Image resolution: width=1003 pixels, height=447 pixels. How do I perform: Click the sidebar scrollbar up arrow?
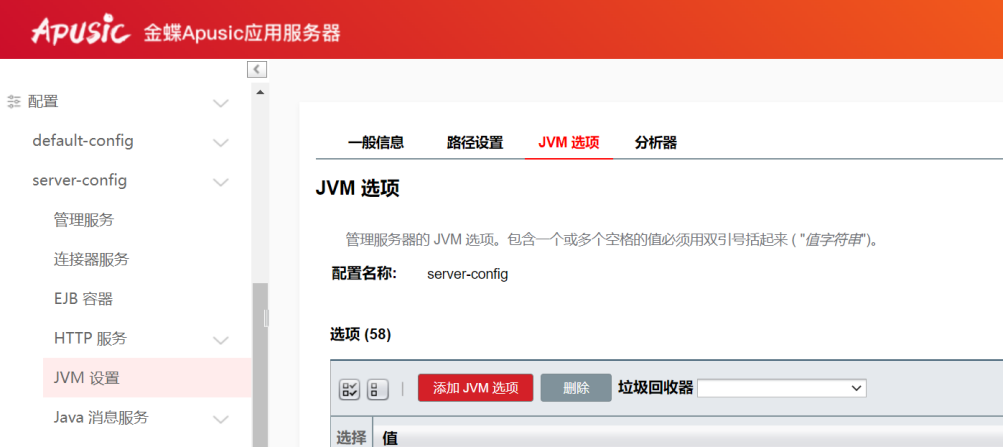pos(260,92)
